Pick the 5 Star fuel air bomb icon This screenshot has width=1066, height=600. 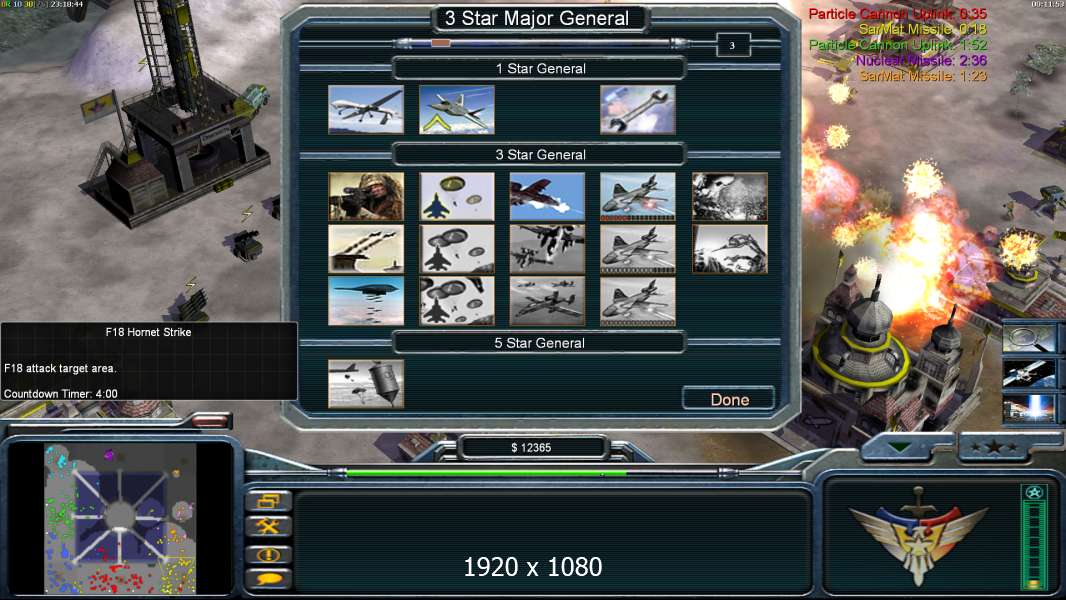pyautogui.click(x=366, y=384)
